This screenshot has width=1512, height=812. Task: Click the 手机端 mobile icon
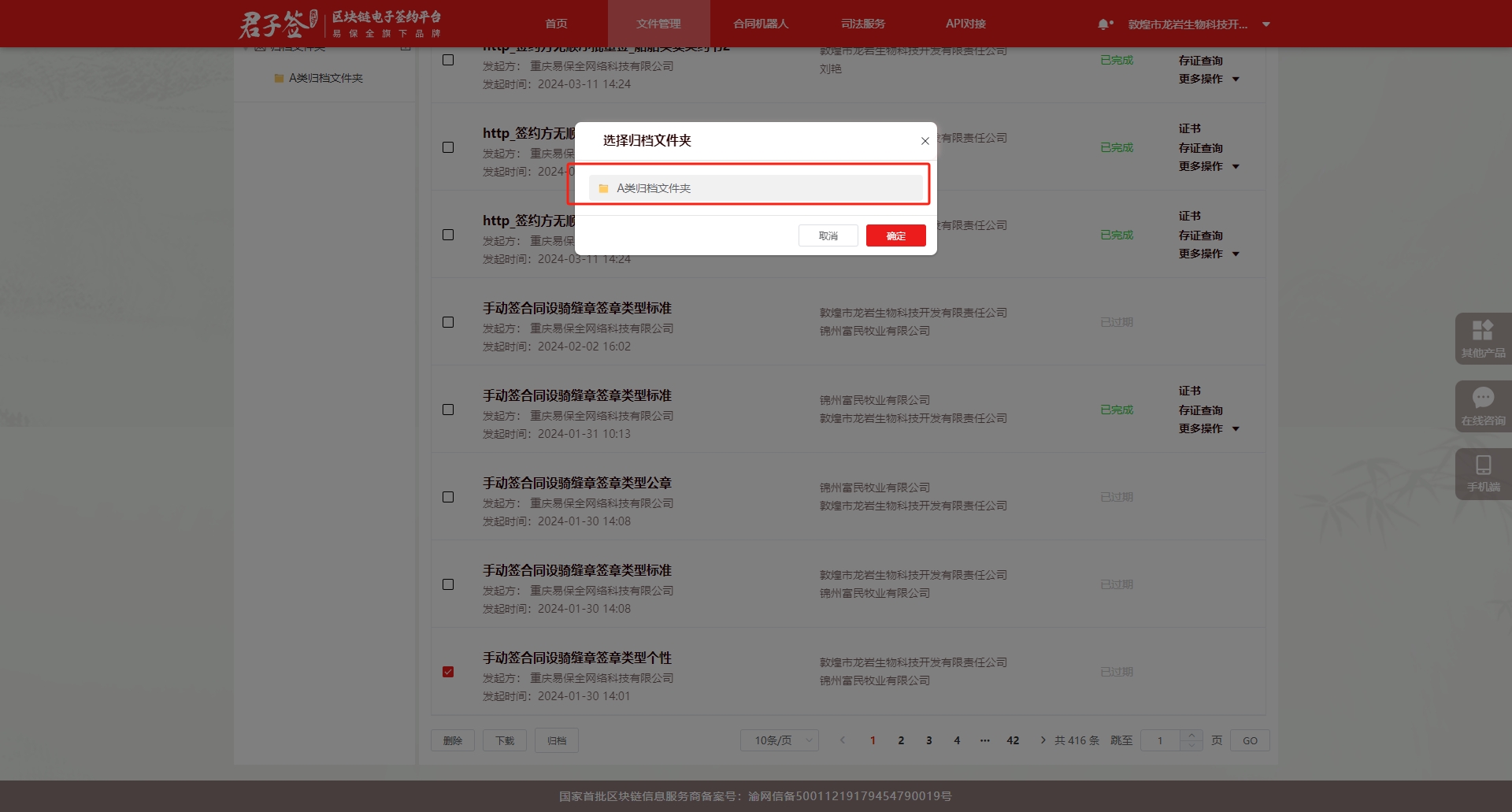point(1483,473)
